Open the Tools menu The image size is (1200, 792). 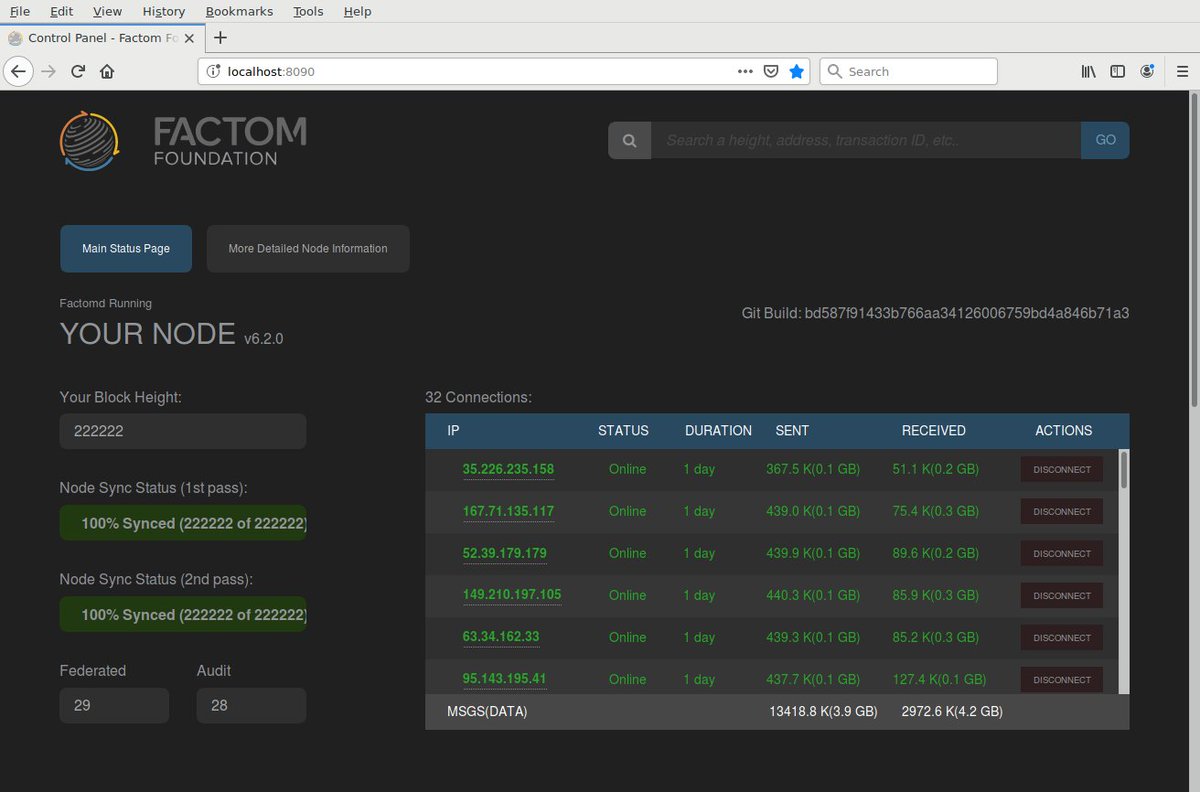pos(308,11)
